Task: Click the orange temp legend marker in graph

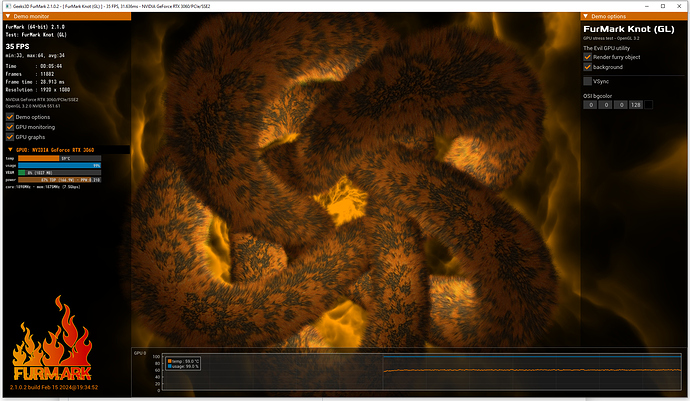Action: [x=169, y=361]
